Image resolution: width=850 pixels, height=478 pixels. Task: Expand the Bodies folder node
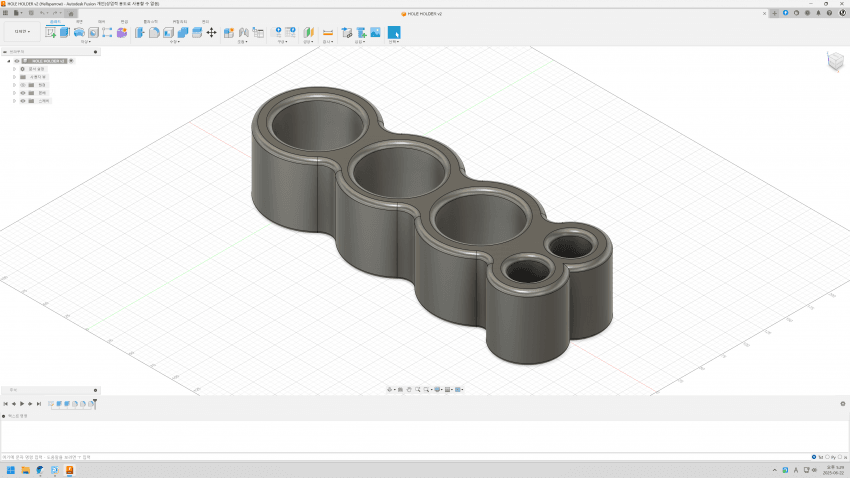(x=15, y=93)
